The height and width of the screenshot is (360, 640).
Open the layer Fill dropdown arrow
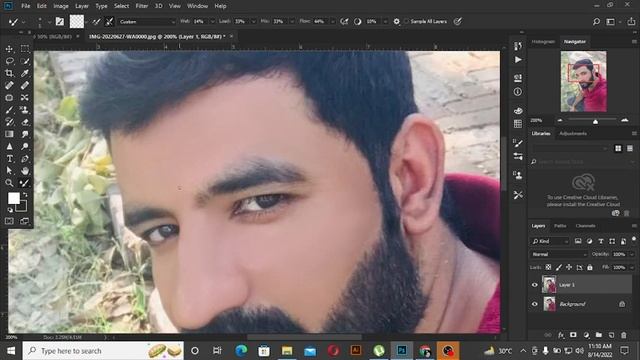point(632,267)
